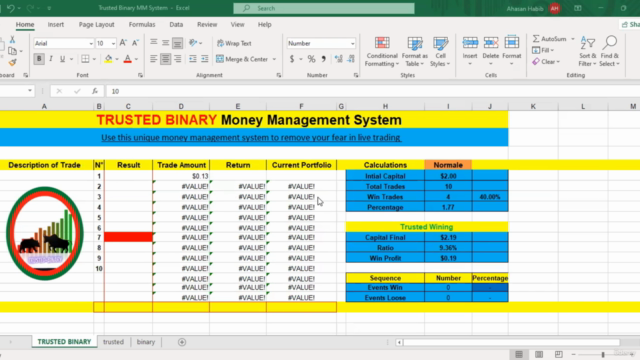Open Find & Select
The image size is (640, 360).
click(x=609, y=52)
